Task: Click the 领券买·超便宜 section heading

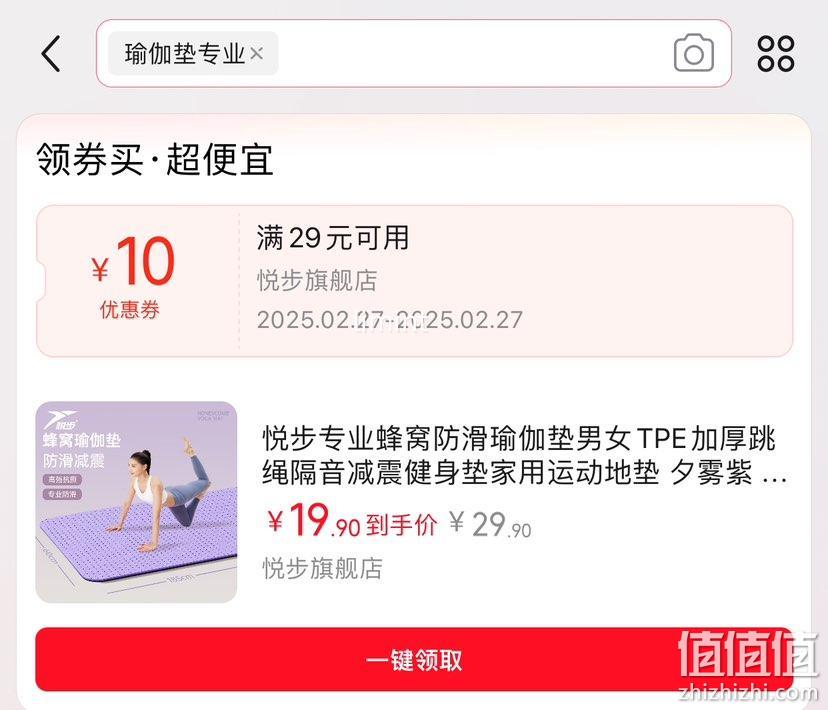Action: [x=155, y=159]
